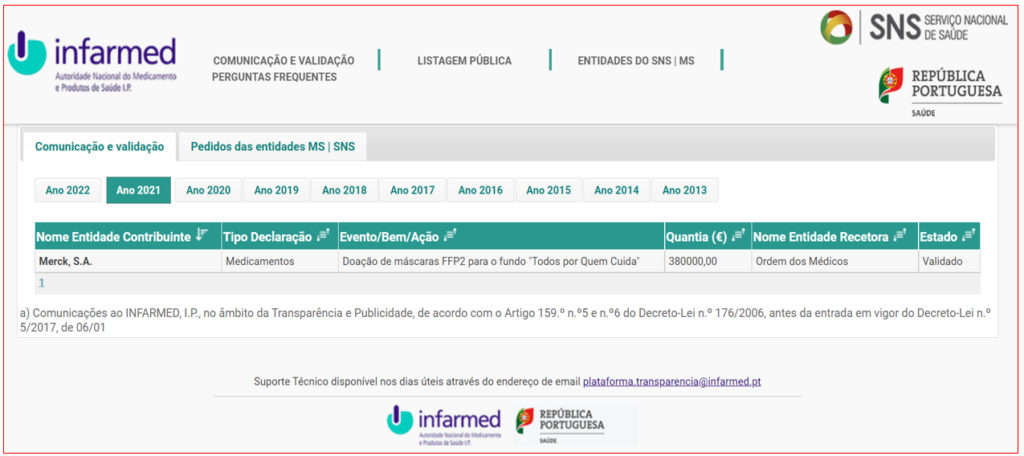Sort by Evento/Bem/Ação column icon
The height and width of the screenshot is (456, 1024).
point(450,236)
